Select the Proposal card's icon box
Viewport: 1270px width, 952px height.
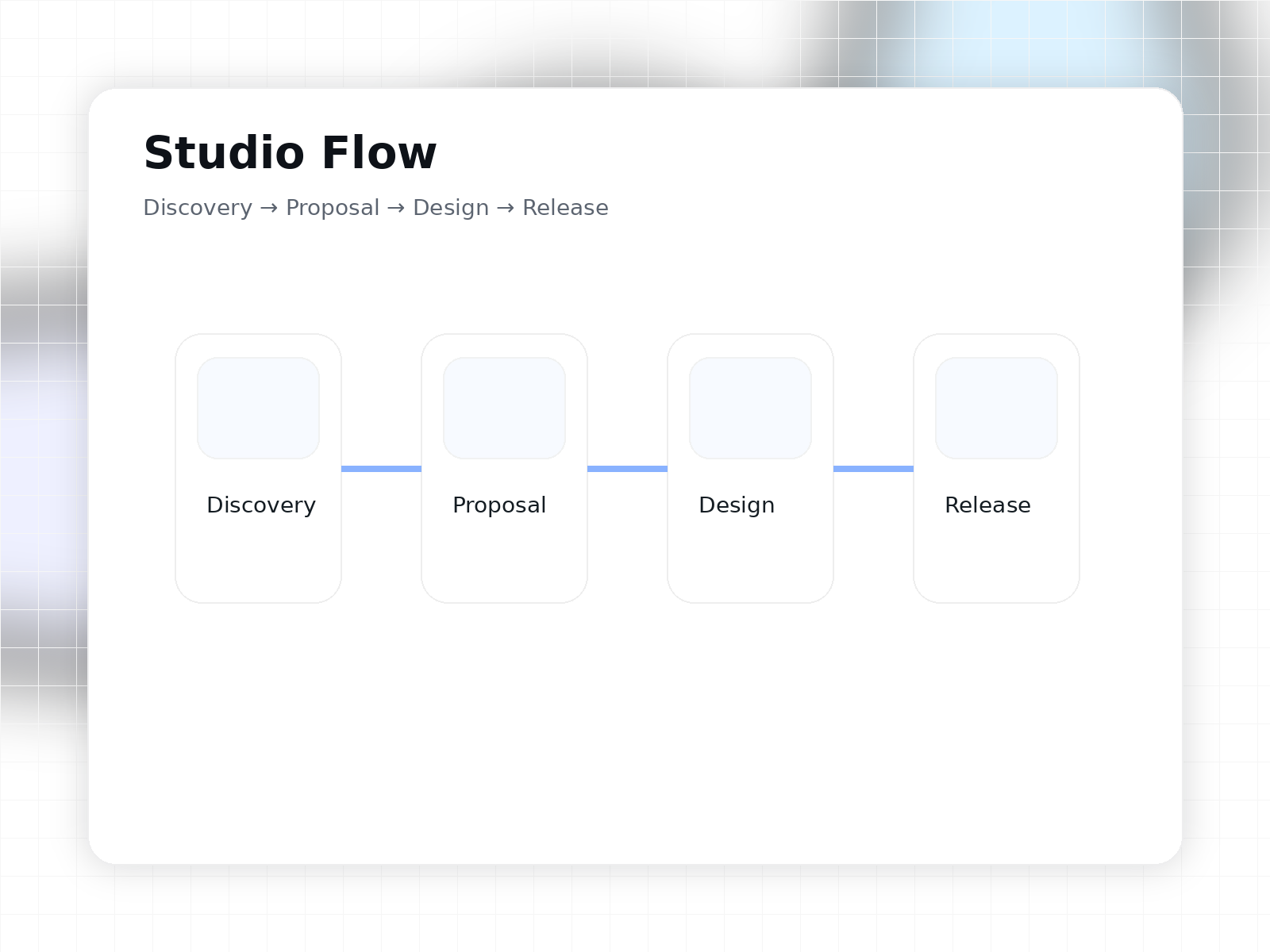pos(504,408)
